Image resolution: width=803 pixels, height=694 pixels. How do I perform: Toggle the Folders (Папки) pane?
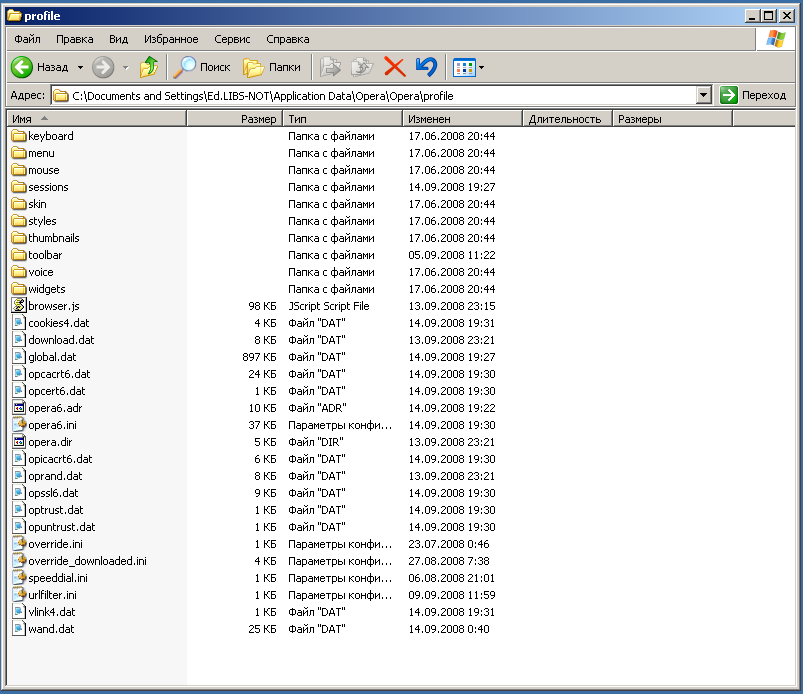(x=272, y=67)
